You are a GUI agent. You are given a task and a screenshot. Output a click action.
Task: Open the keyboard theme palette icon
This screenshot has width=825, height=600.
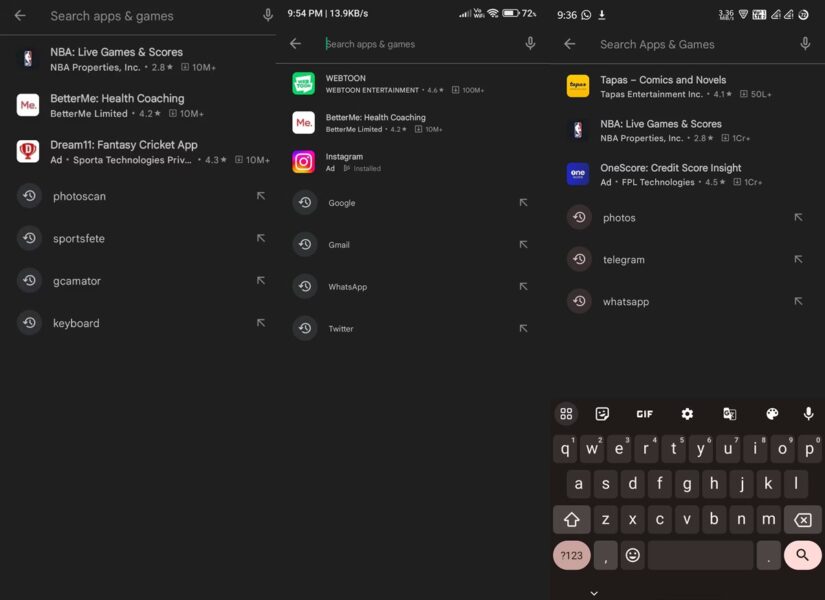(772, 414)
